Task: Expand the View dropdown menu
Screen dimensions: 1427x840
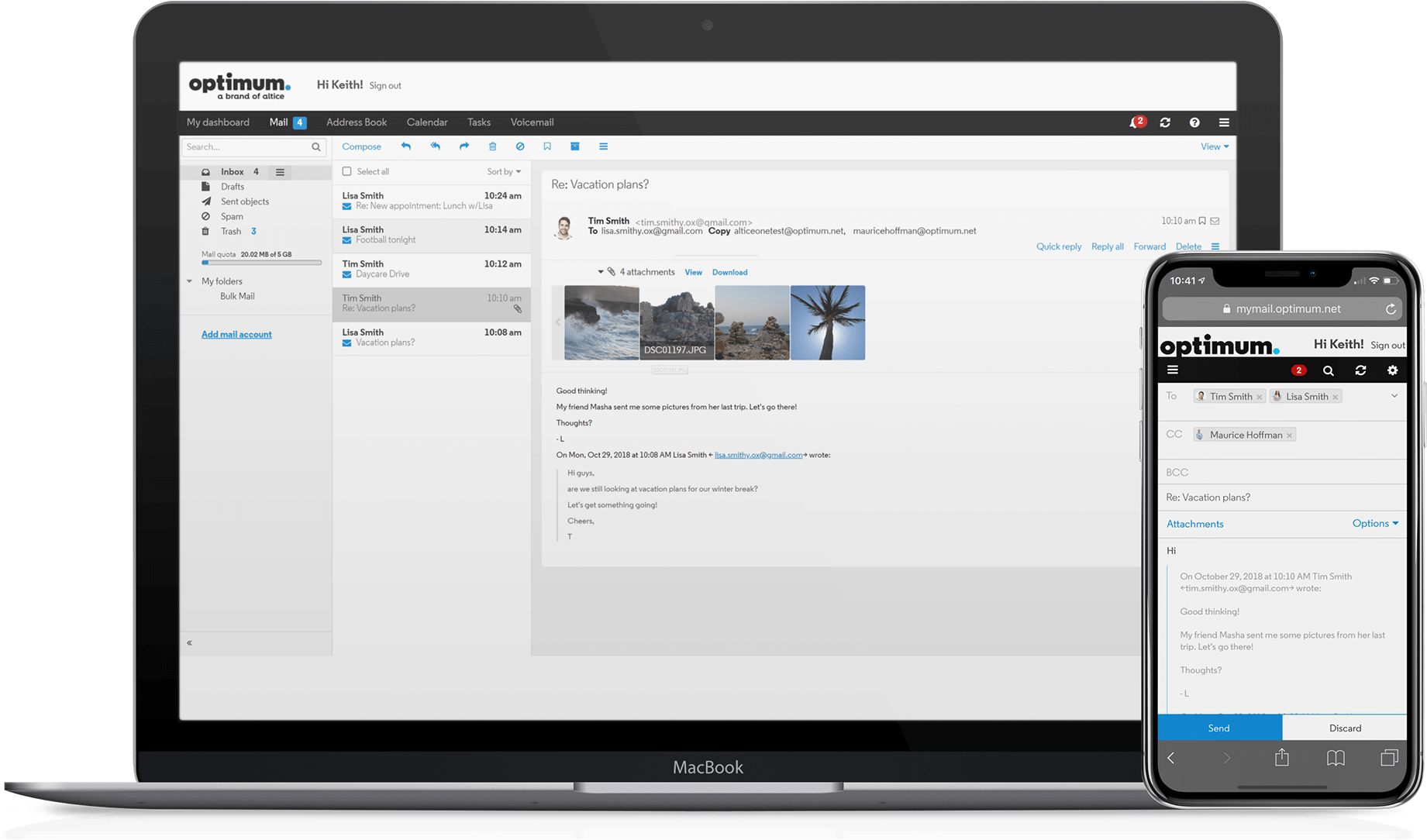Action: tap(1214, 146)
